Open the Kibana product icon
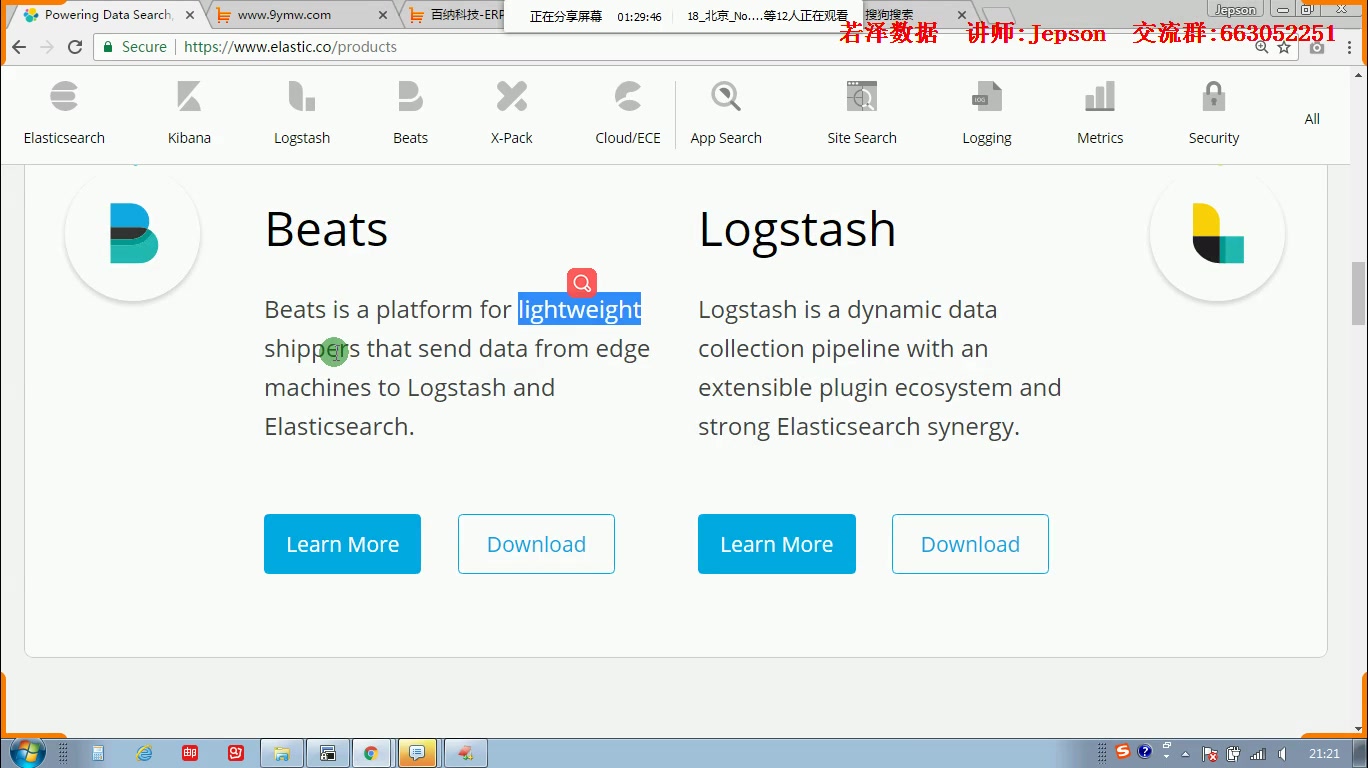The image size is (1368, 768). click(189, 97)
